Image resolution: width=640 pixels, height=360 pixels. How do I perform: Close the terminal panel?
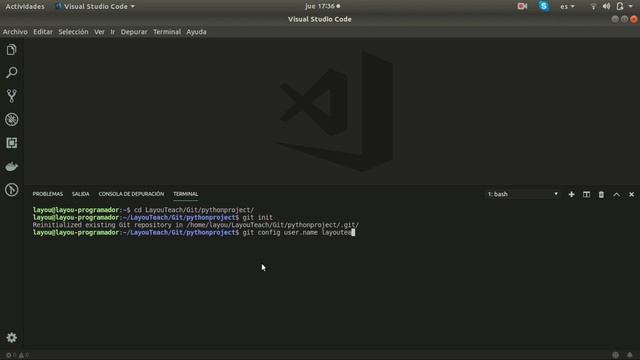(x=631, y=195)
